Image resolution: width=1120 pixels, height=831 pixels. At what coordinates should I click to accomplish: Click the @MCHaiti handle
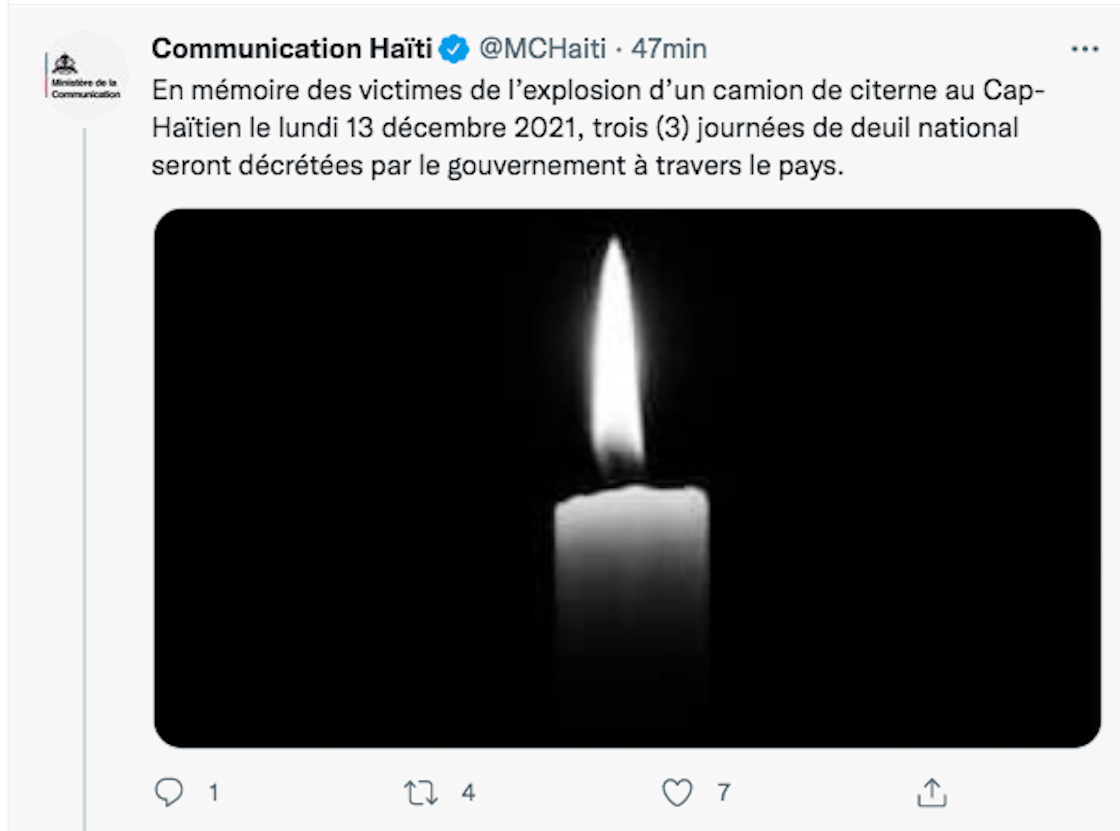[542, 49]
